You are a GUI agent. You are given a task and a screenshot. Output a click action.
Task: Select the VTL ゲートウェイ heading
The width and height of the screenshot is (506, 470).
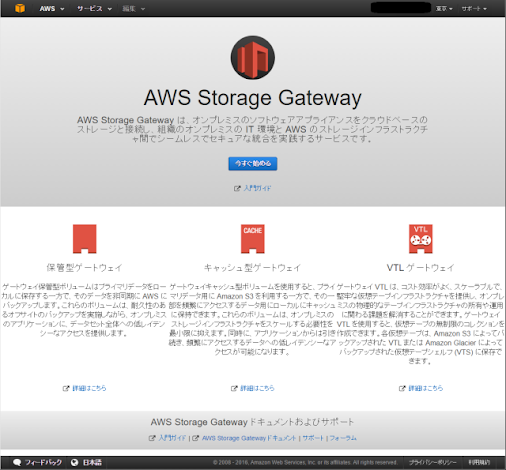(x=421, y=268)
